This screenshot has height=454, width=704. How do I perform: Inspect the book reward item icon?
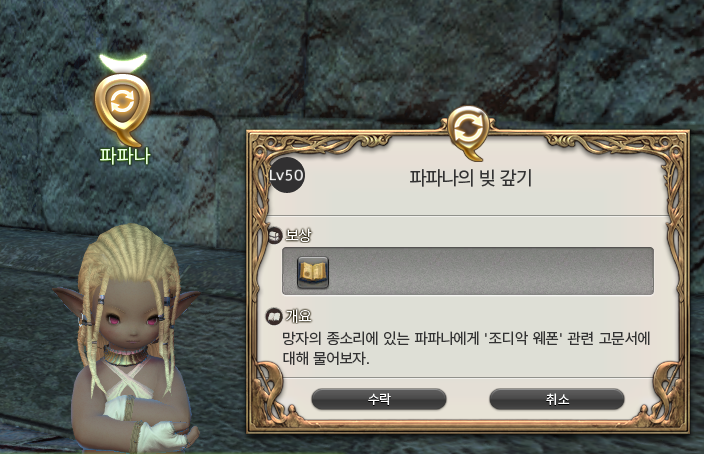(313, 272)
